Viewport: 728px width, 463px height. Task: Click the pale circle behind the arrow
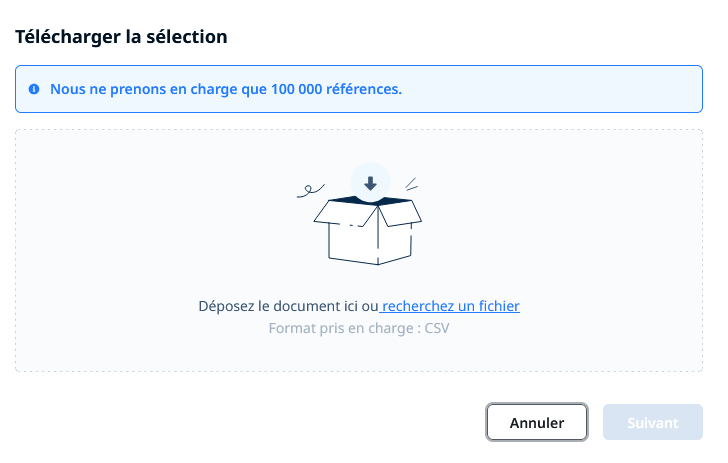pos(370,182)
